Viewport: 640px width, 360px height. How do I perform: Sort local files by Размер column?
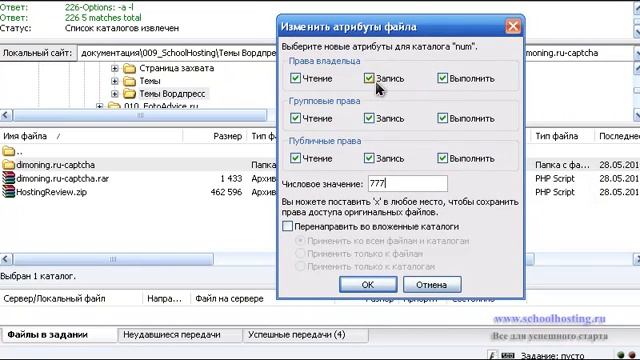point(215,136)
